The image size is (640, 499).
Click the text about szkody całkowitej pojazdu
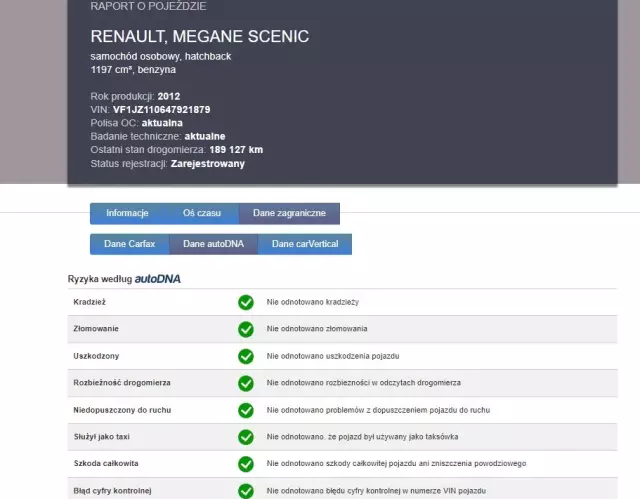[x=396, y=464]
